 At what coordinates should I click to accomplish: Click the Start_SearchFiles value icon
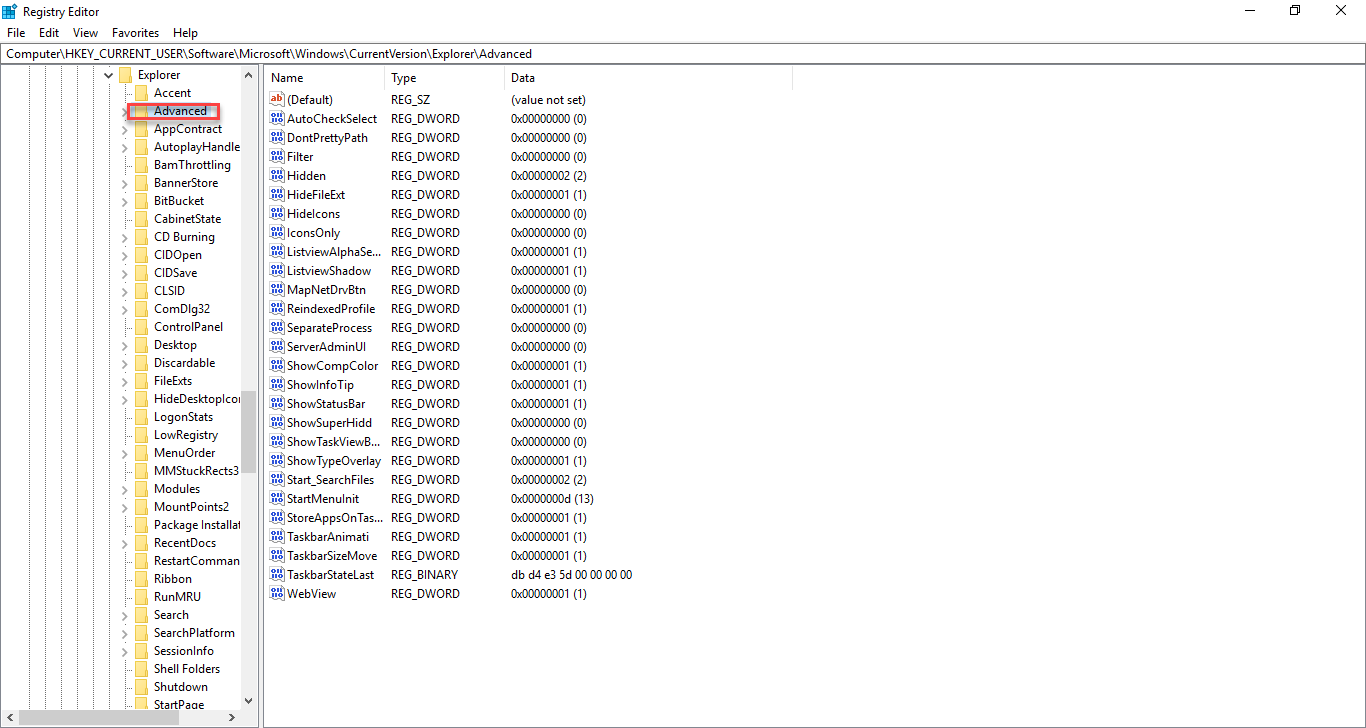coord(277,480)
